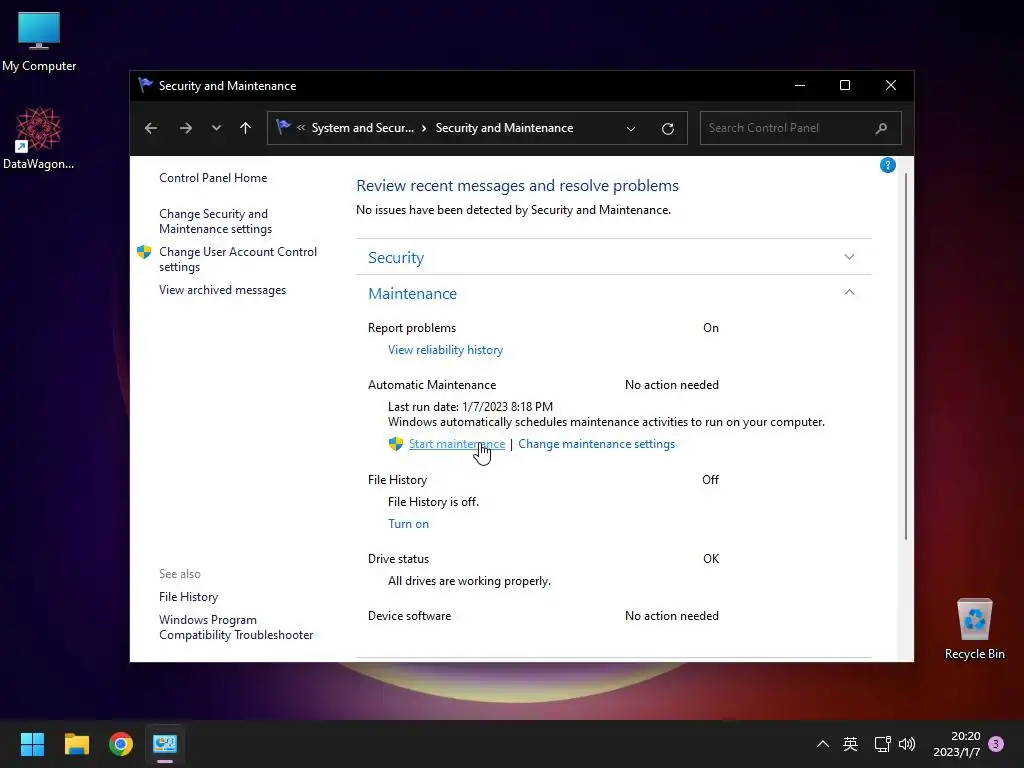
Task: Collapse the Maintenance section chevron
Action: point(849,292)
